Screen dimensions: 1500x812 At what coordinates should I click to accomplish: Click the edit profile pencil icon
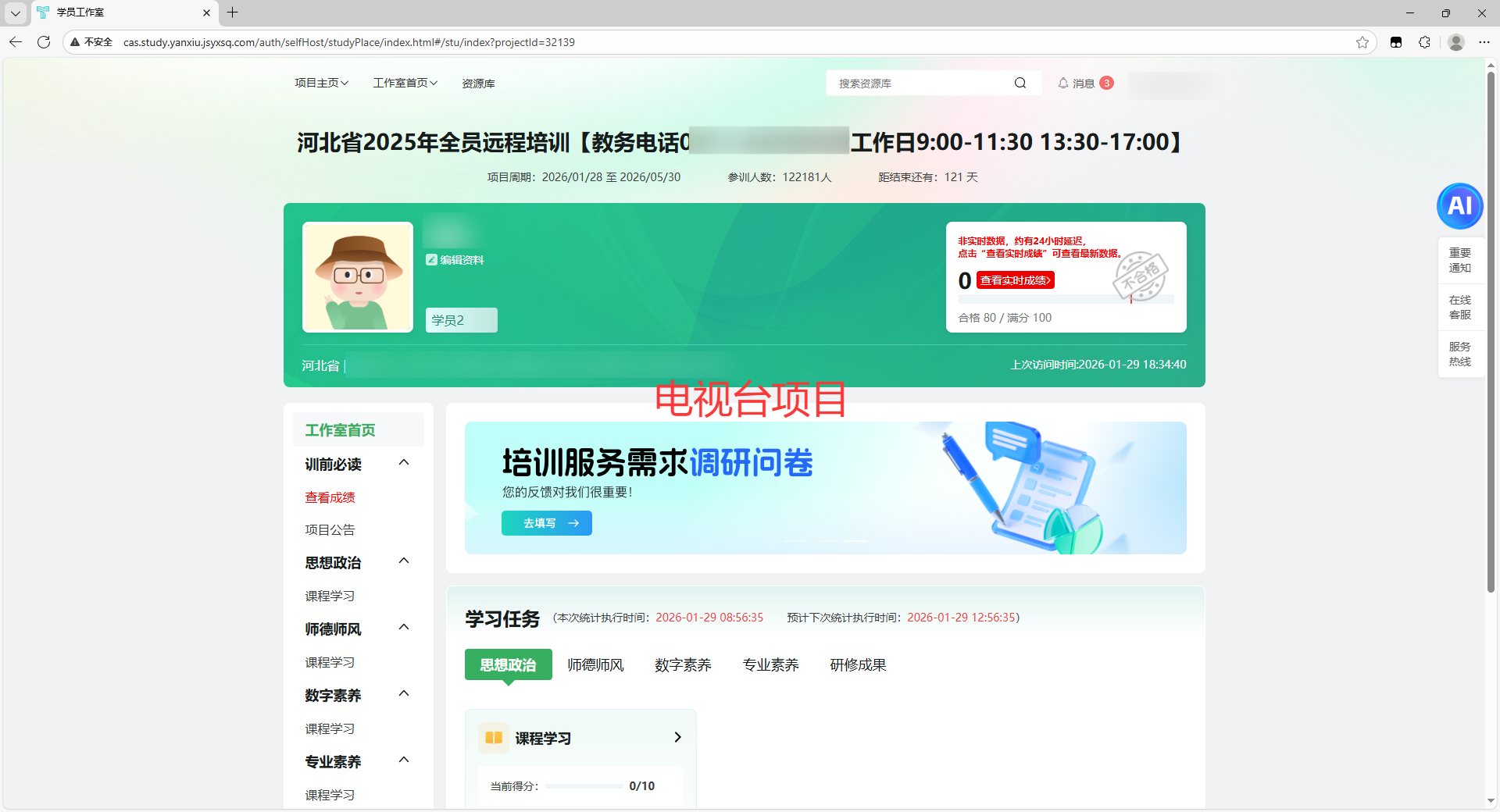[x=431, y=260]
